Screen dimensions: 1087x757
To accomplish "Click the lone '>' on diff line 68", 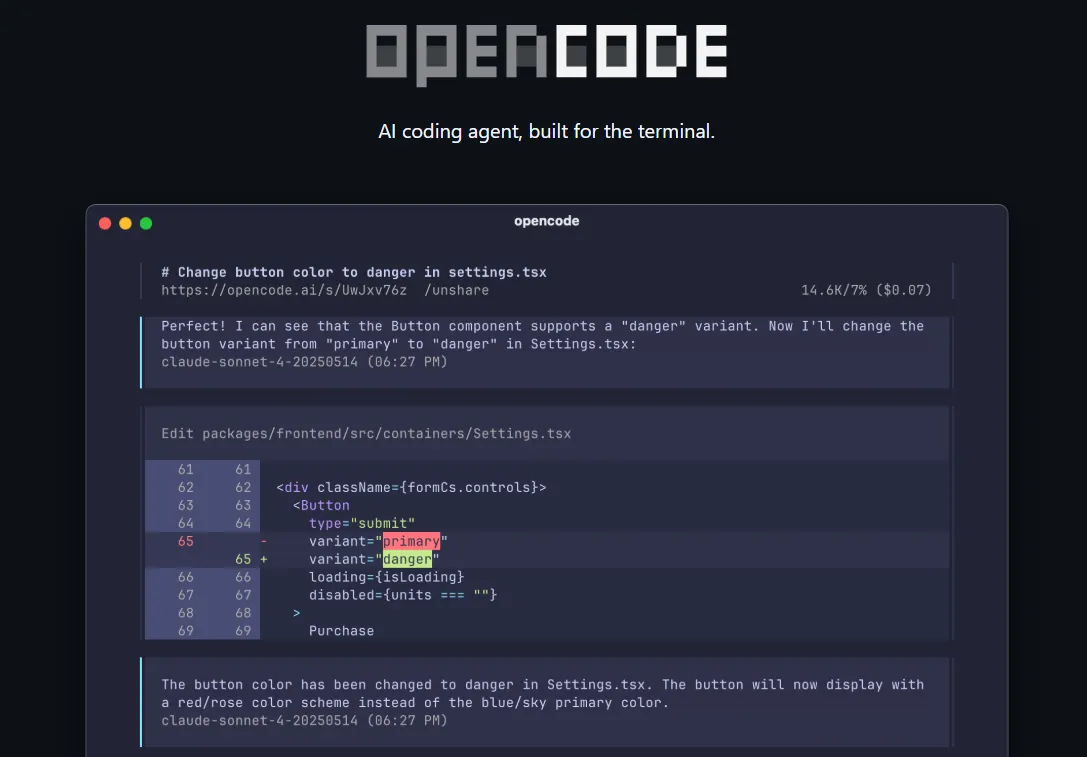I will pyautogui.click(x=297, y=614).
